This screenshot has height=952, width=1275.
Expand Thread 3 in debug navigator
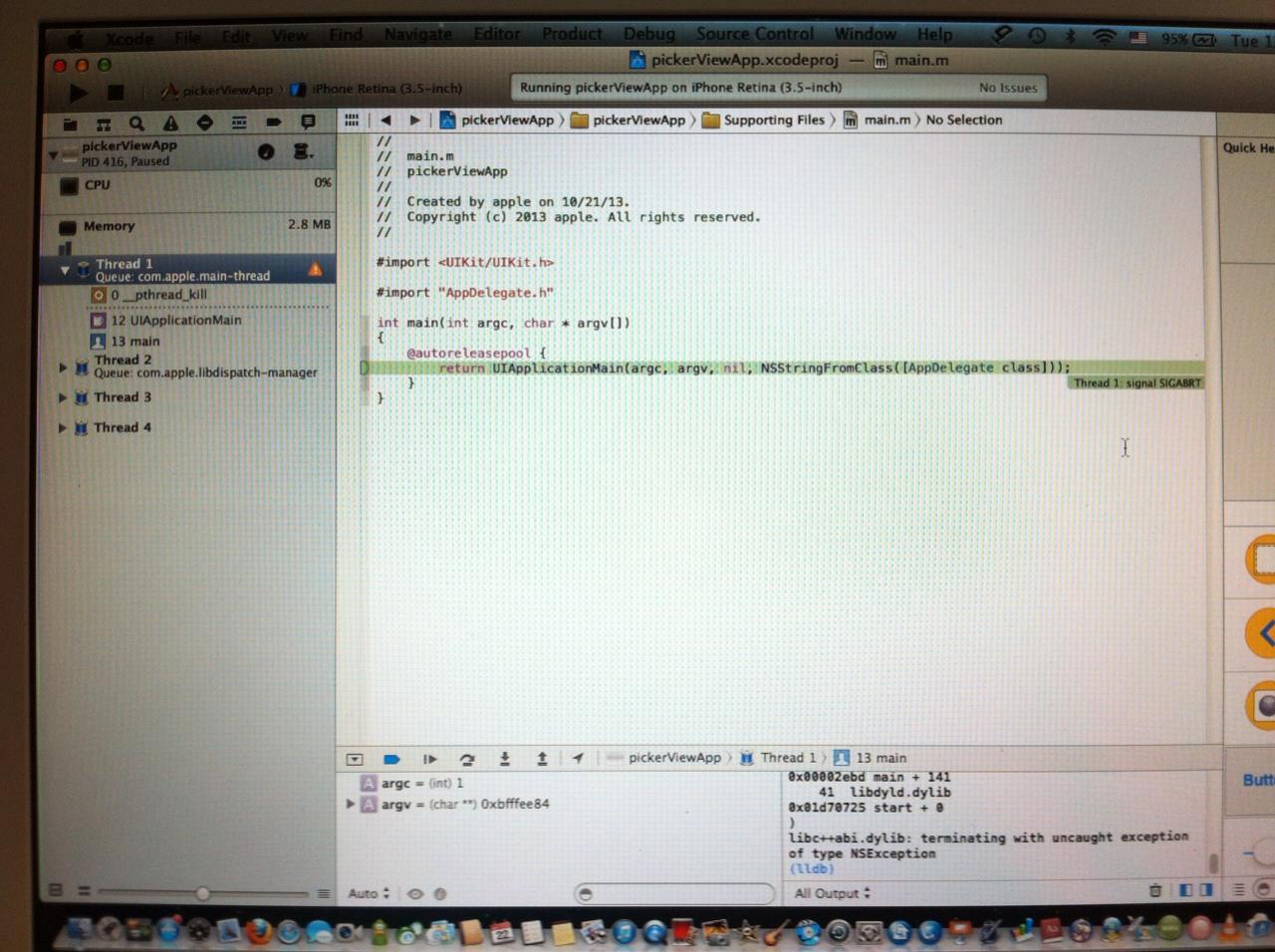coord(63,397)
